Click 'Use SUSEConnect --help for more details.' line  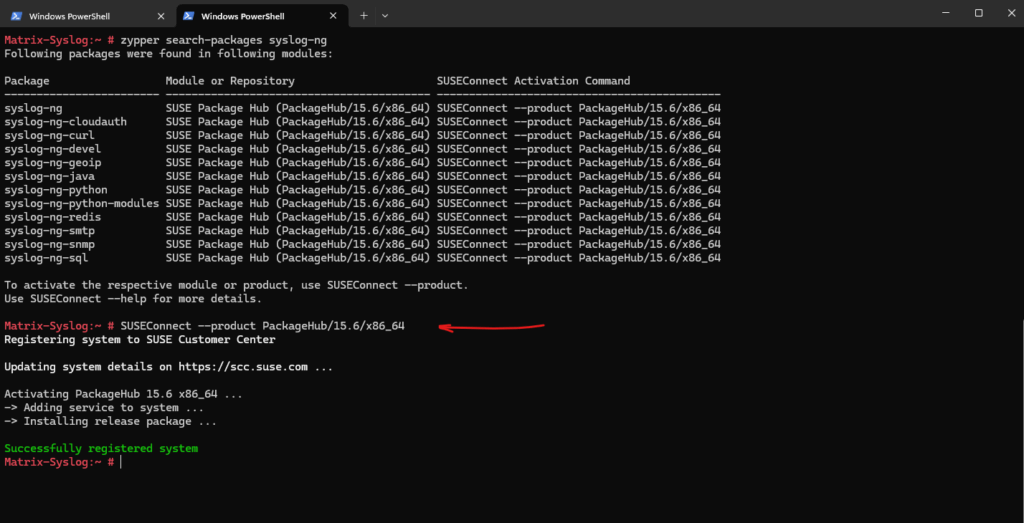pyautogui.click(x=133, y=299)
